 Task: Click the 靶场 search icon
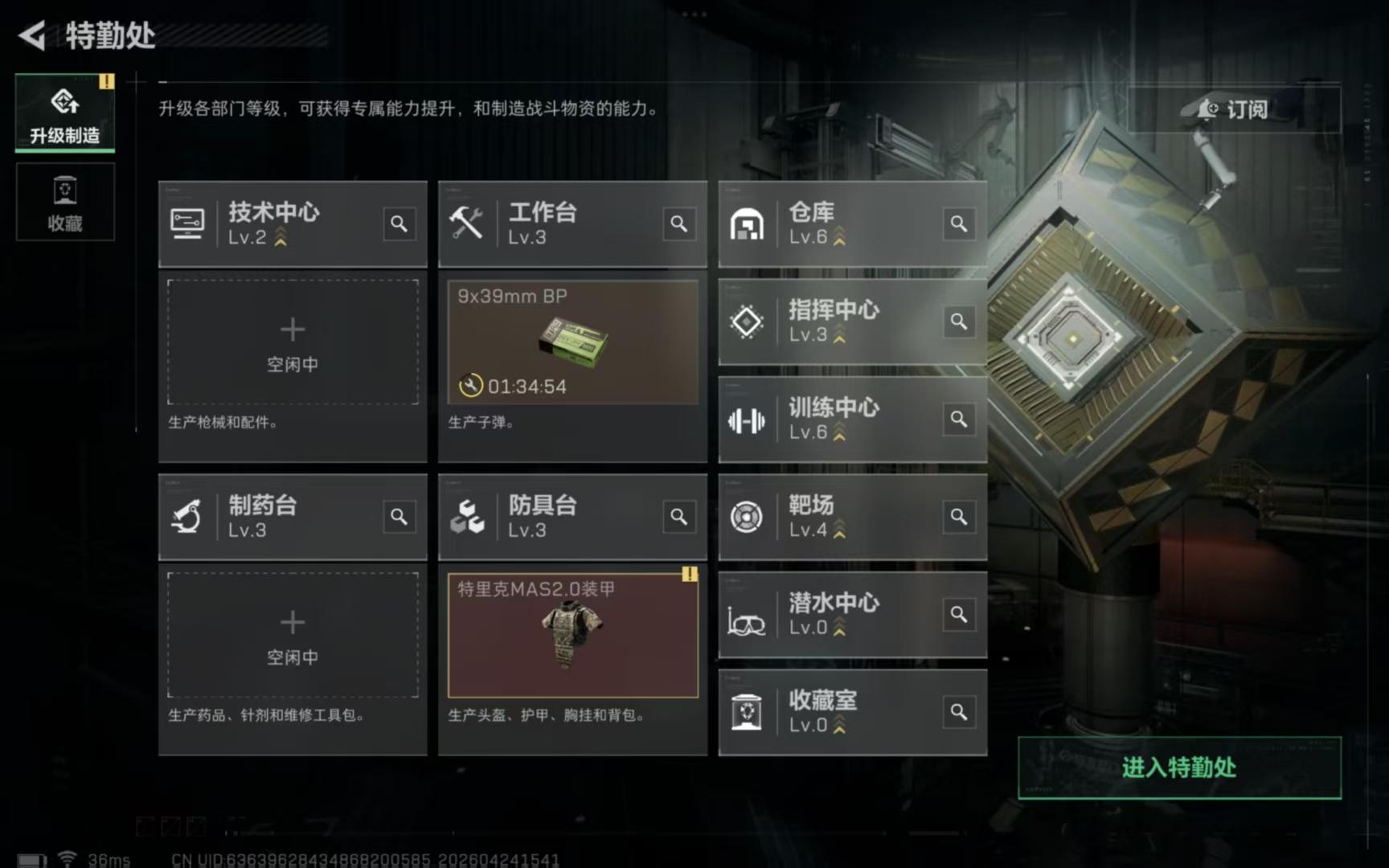coord(958,517)
